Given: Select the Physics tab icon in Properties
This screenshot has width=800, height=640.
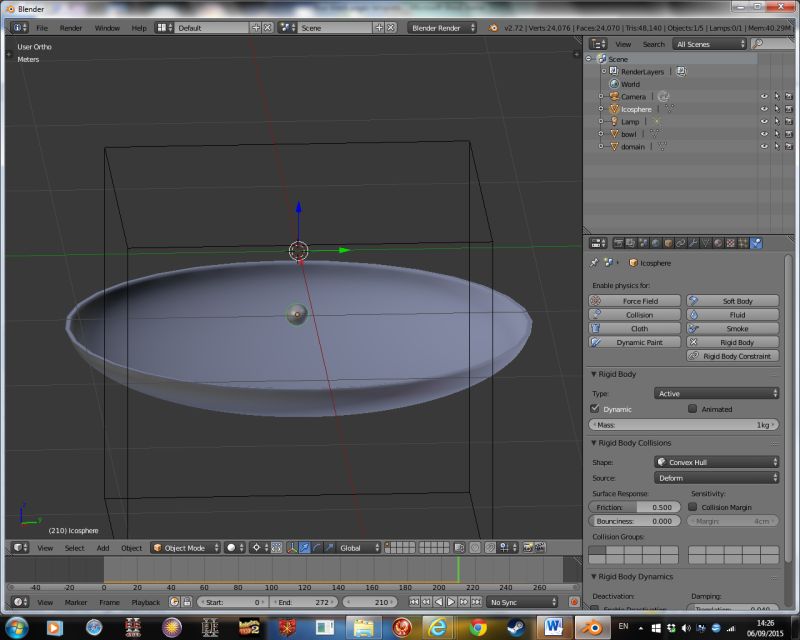Looking at the screenshot, I should 756,242.
